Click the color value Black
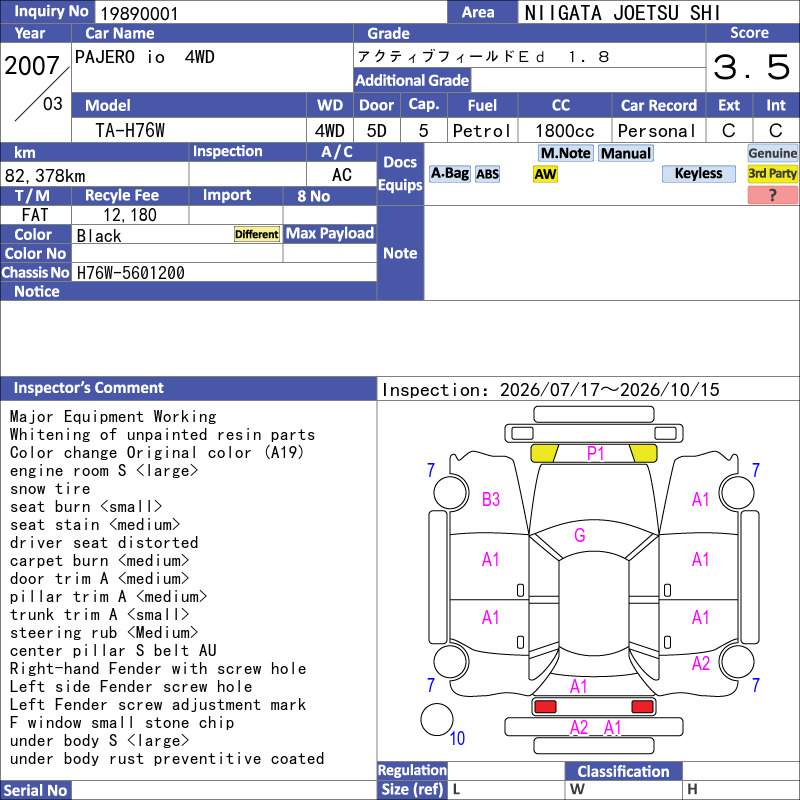Screen dimensions: 800x800 (x=99, y=236)
